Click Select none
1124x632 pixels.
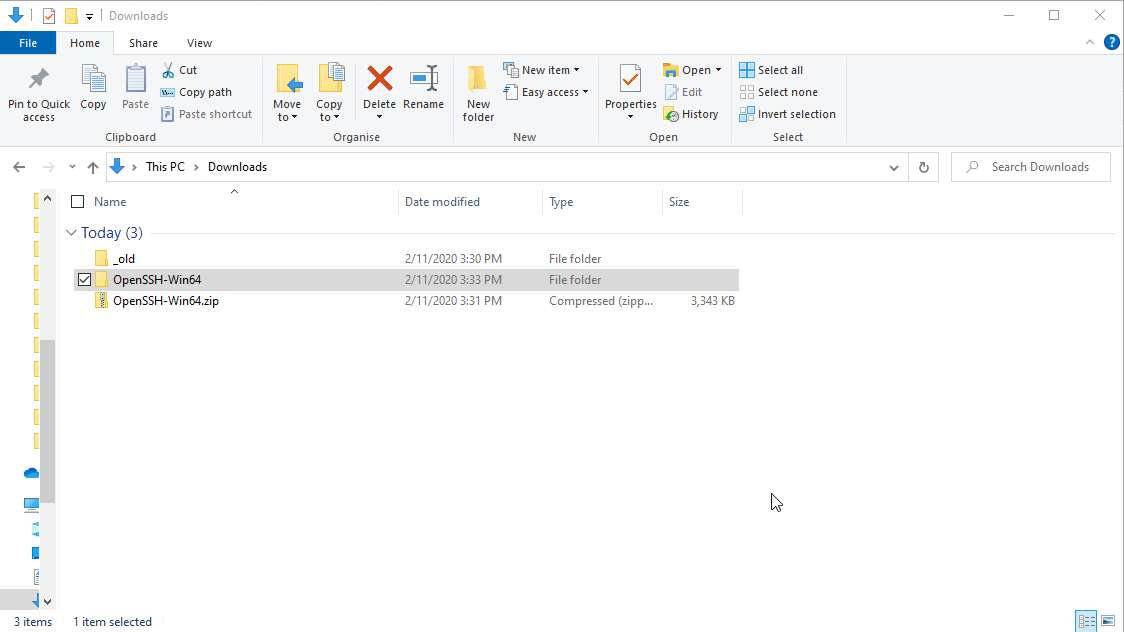coord(778,92)
